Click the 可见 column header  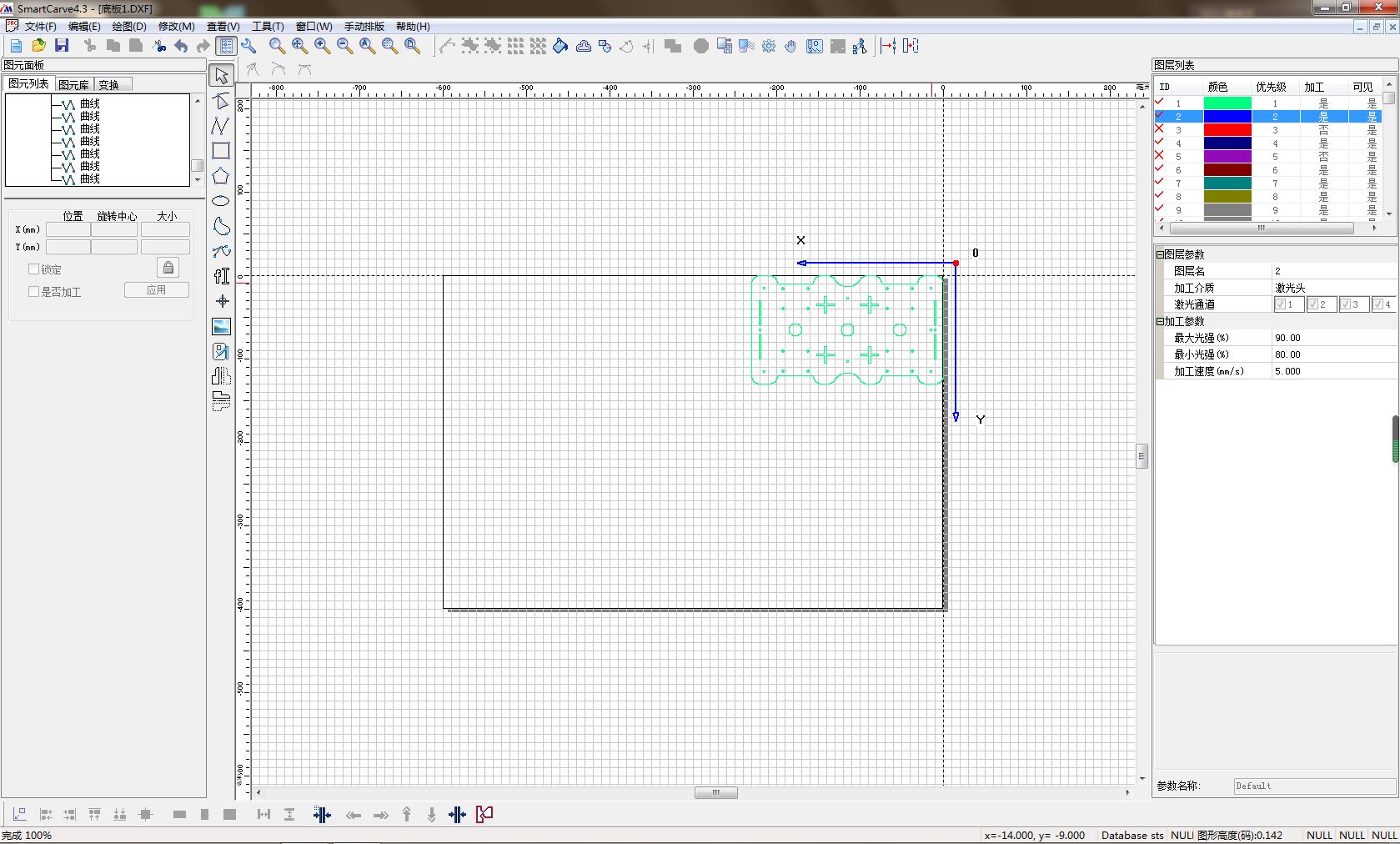tap(1363, 87)
